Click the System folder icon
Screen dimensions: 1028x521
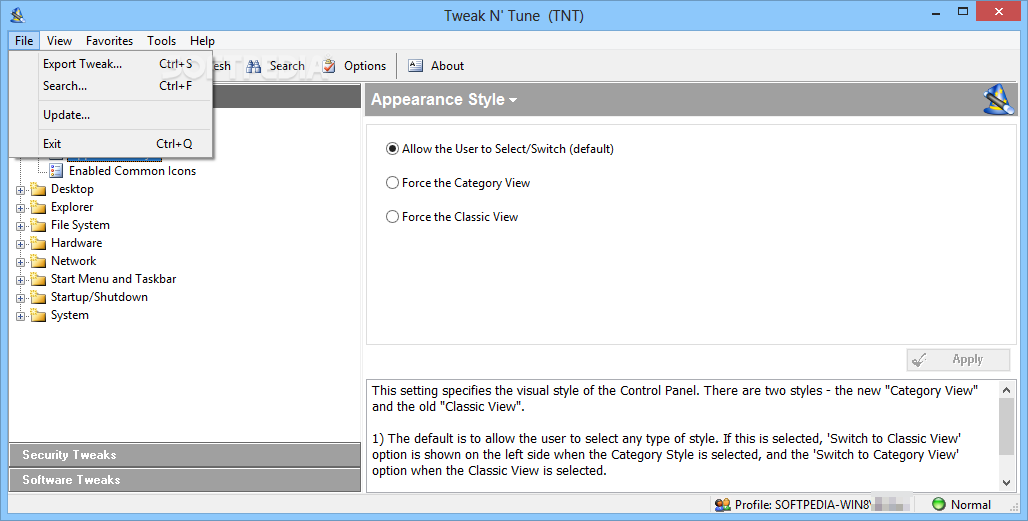(x=39, y=315)
